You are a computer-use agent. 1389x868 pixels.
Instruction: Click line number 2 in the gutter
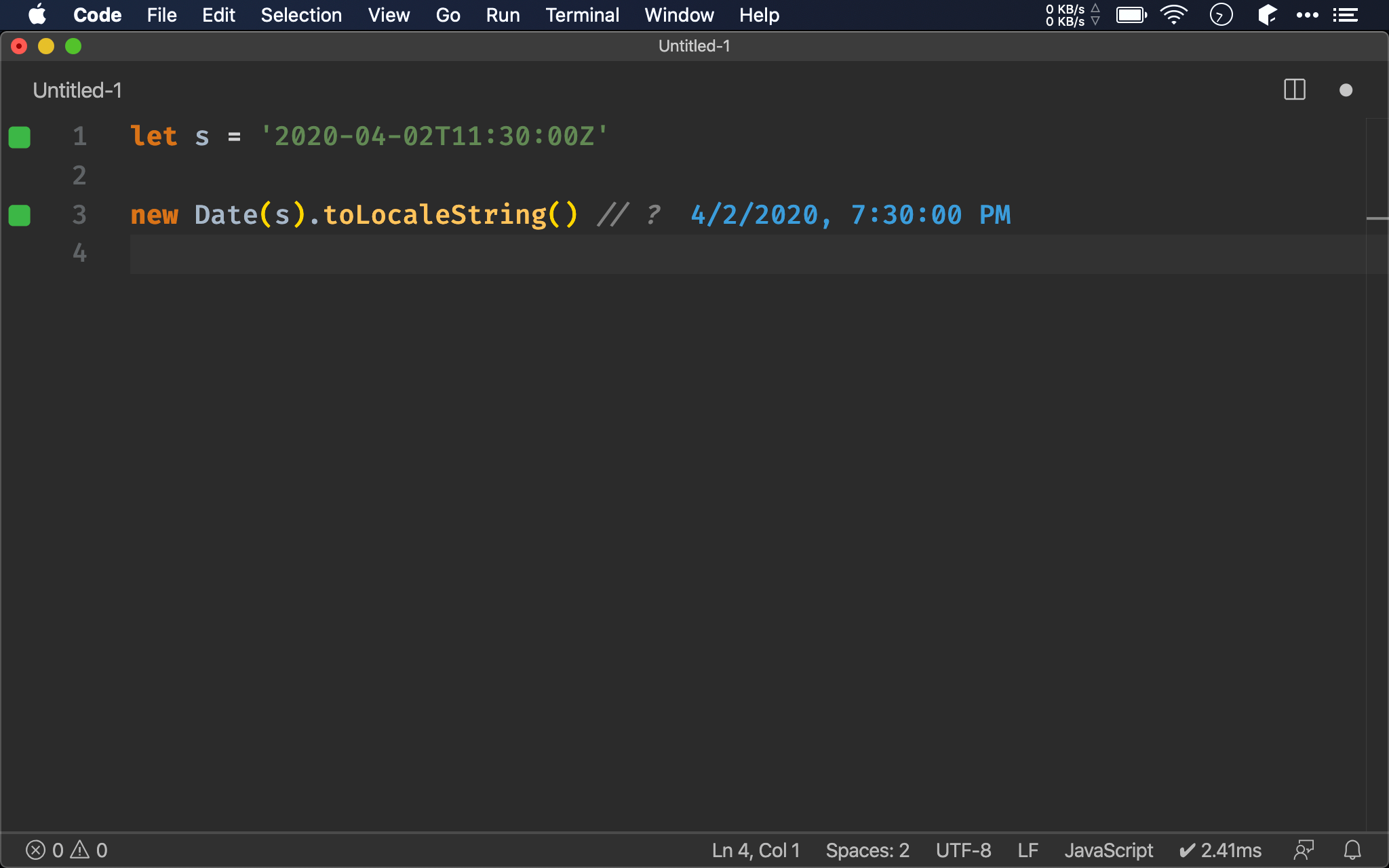coord(79,176)
